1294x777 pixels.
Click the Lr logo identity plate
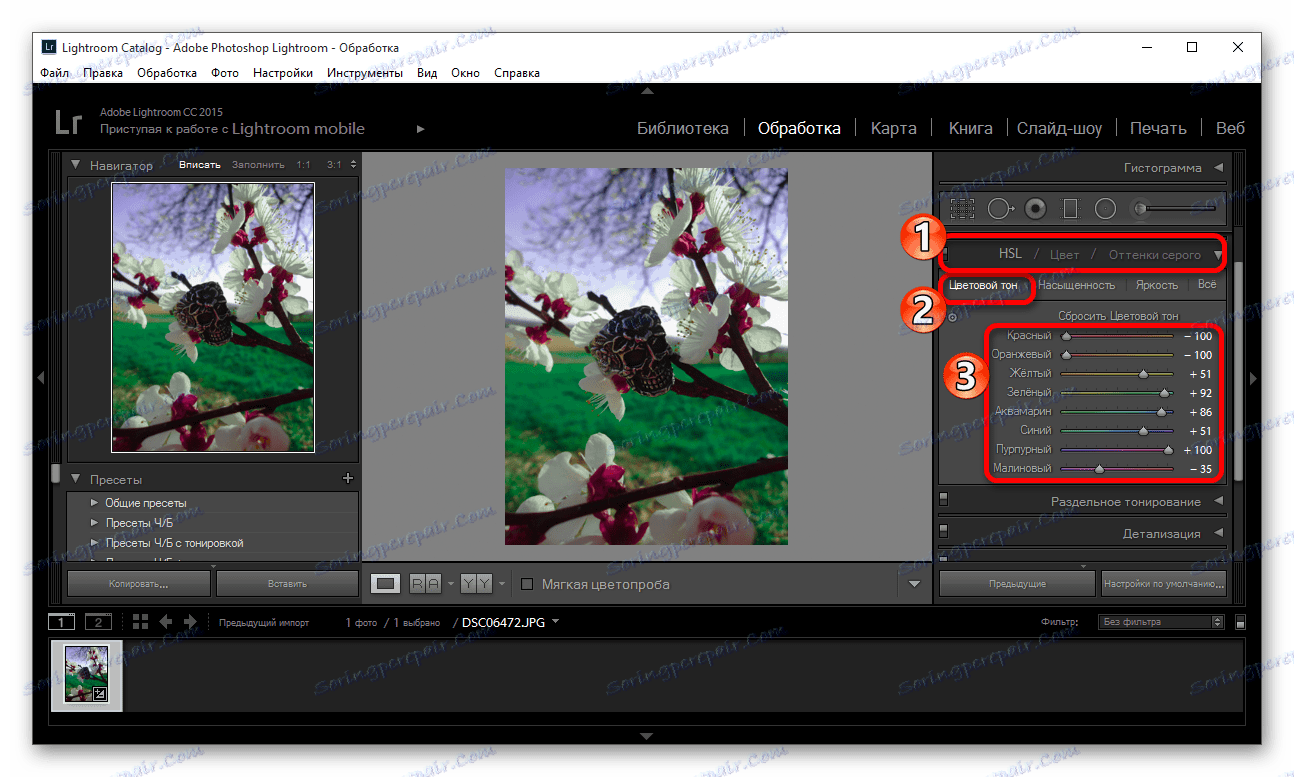click(68, 124)
